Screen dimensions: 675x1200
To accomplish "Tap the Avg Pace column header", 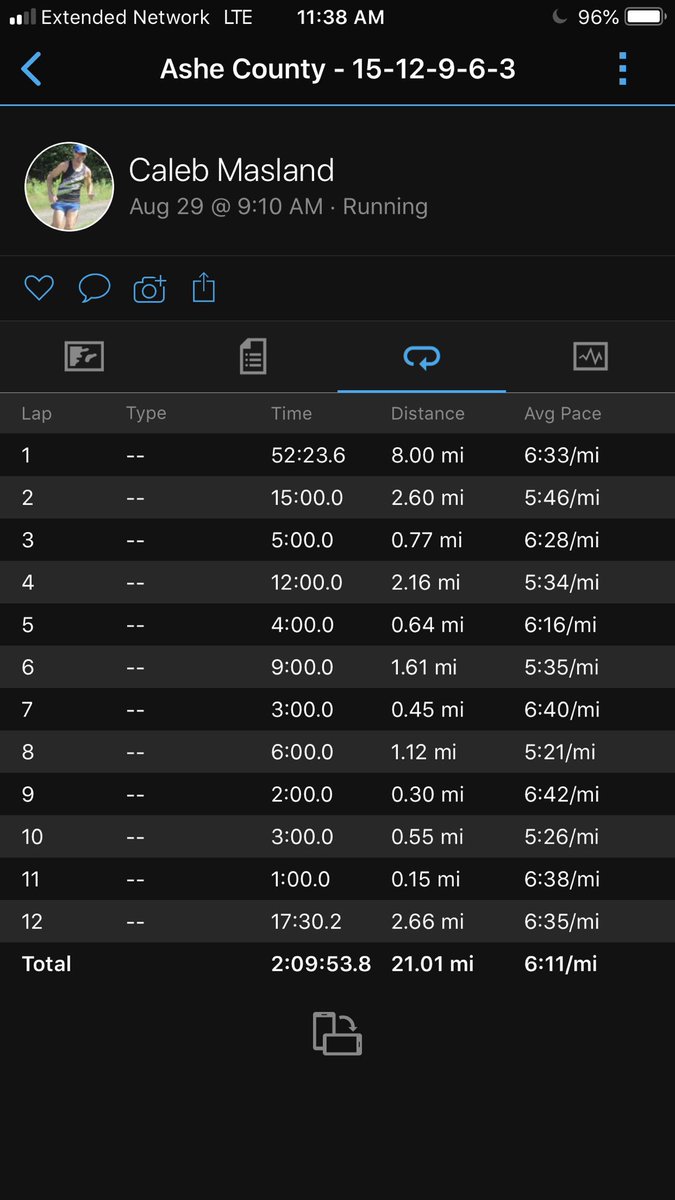I will click(x=562, y=413).
